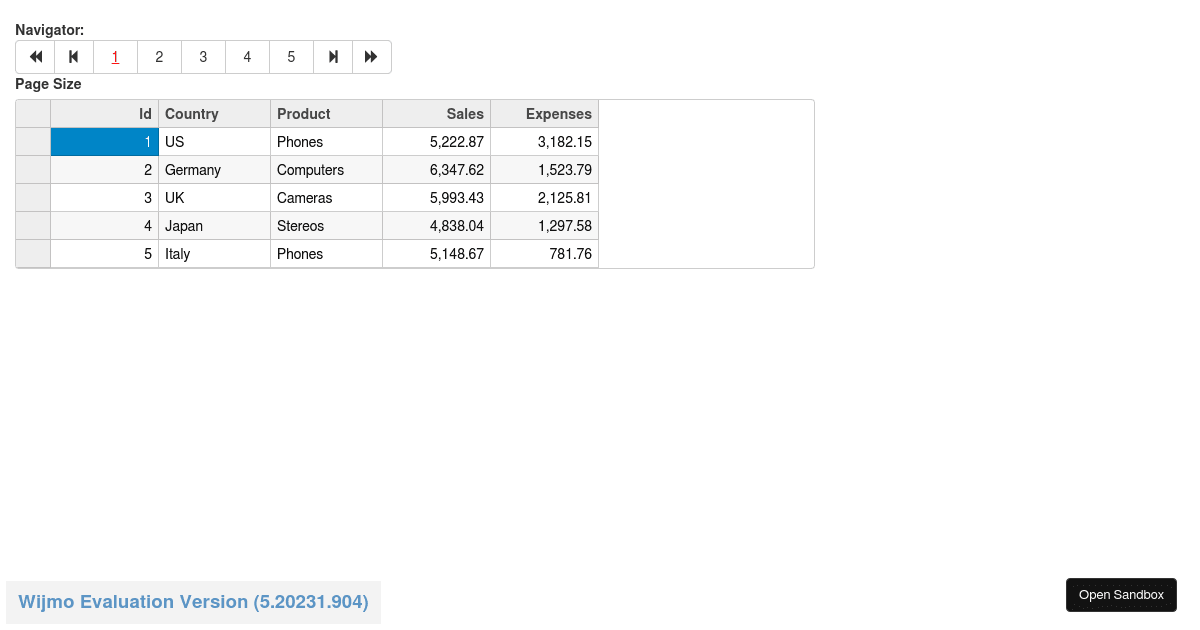Sort by the Expenses column header
Image resolution: width=1200 pixels, height=630 pixels.
(544, 114)
